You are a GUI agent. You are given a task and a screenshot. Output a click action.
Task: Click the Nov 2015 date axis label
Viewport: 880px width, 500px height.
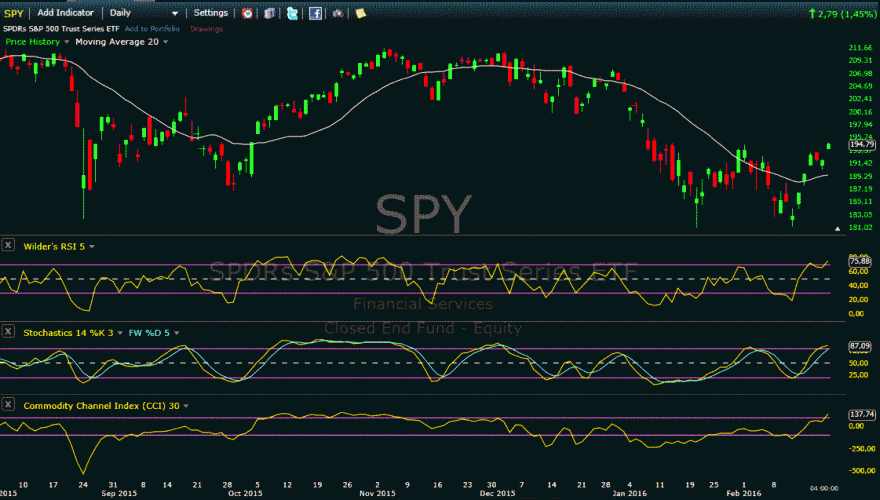coord(377,493)
